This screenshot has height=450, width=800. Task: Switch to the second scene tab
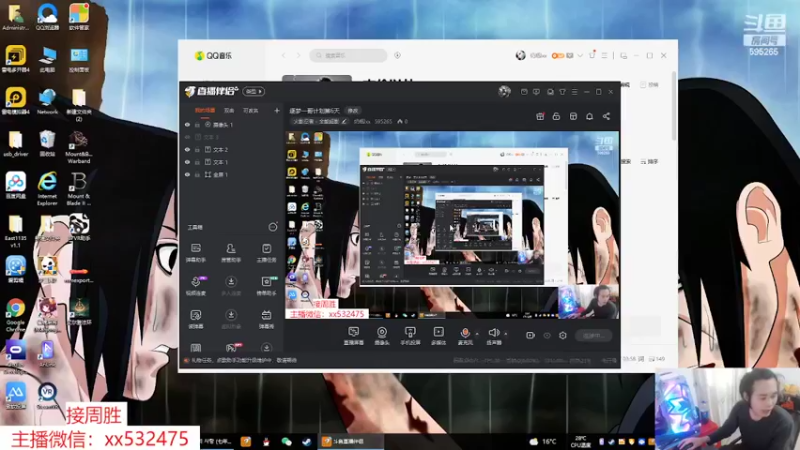[229, 110]
